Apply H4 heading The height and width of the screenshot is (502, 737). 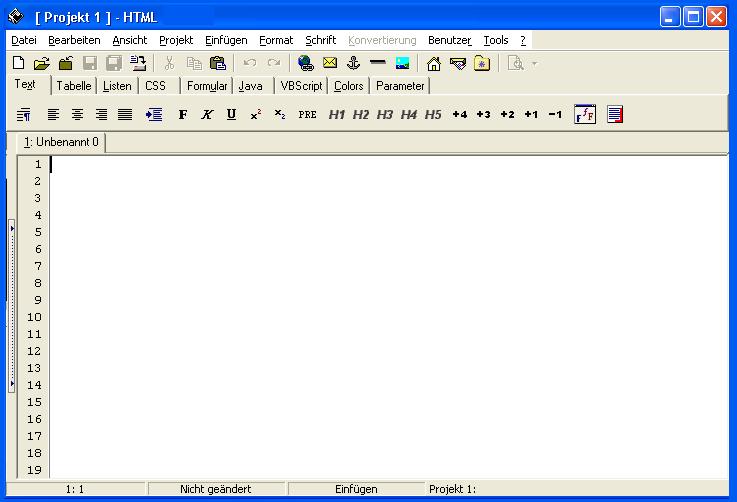408,114
